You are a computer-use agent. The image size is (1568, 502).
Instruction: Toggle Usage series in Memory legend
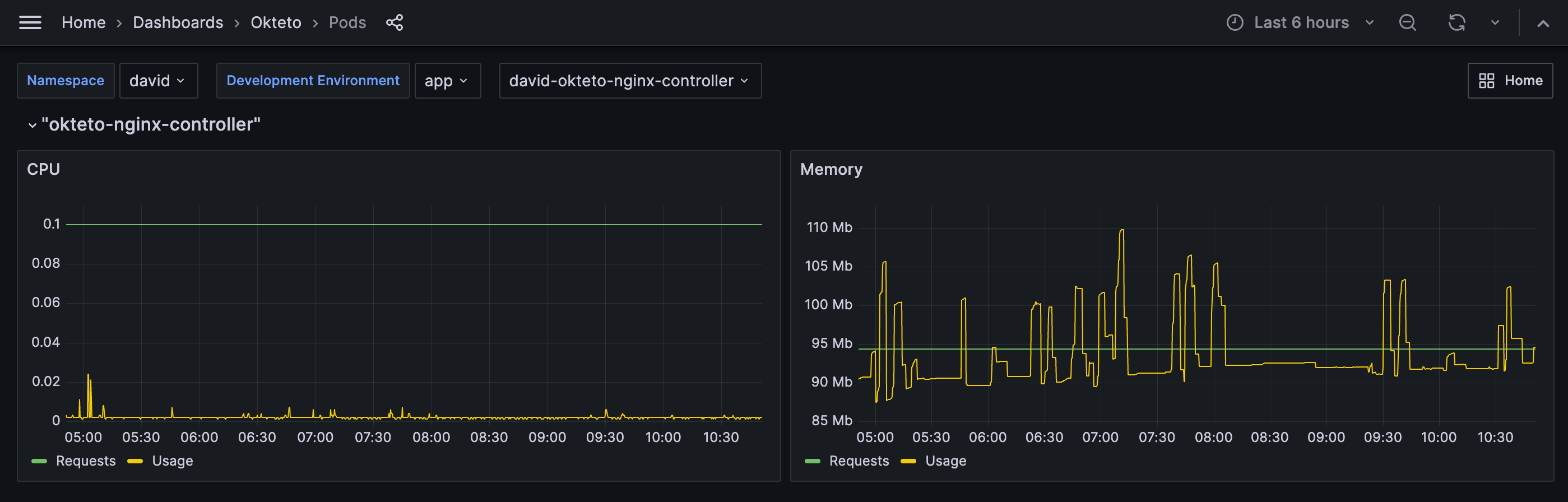tap(945, 461)
